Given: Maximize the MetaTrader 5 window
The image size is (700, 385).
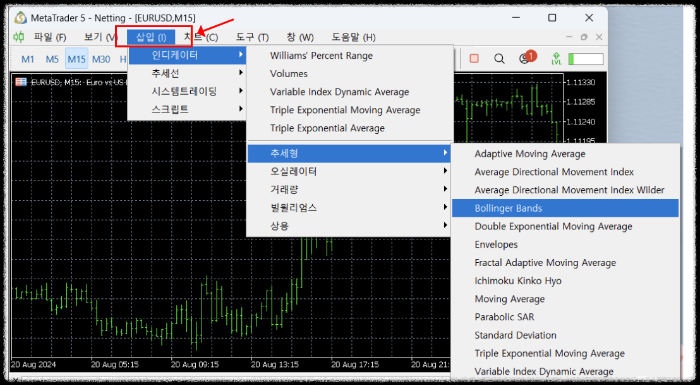Looking at the screenshot, I should click(552, 18).
